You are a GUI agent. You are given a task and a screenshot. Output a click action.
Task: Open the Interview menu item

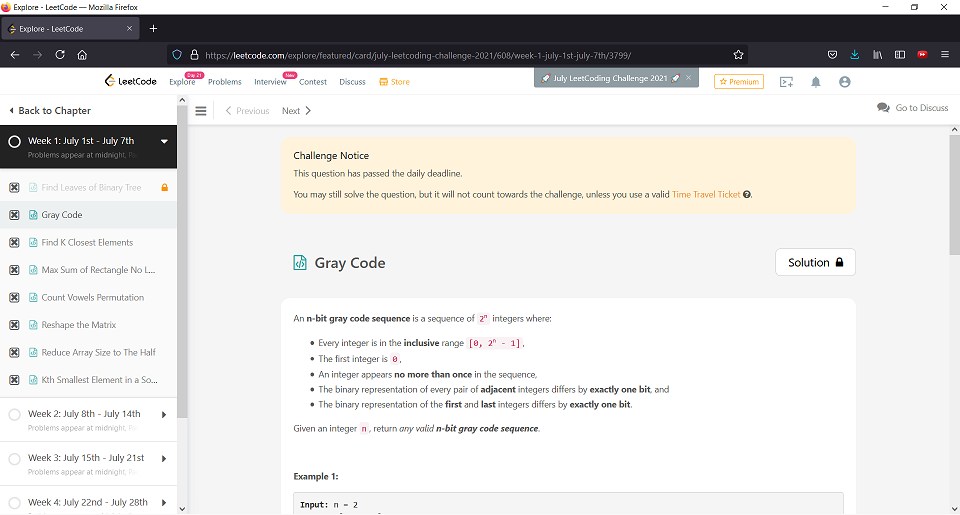270,82
